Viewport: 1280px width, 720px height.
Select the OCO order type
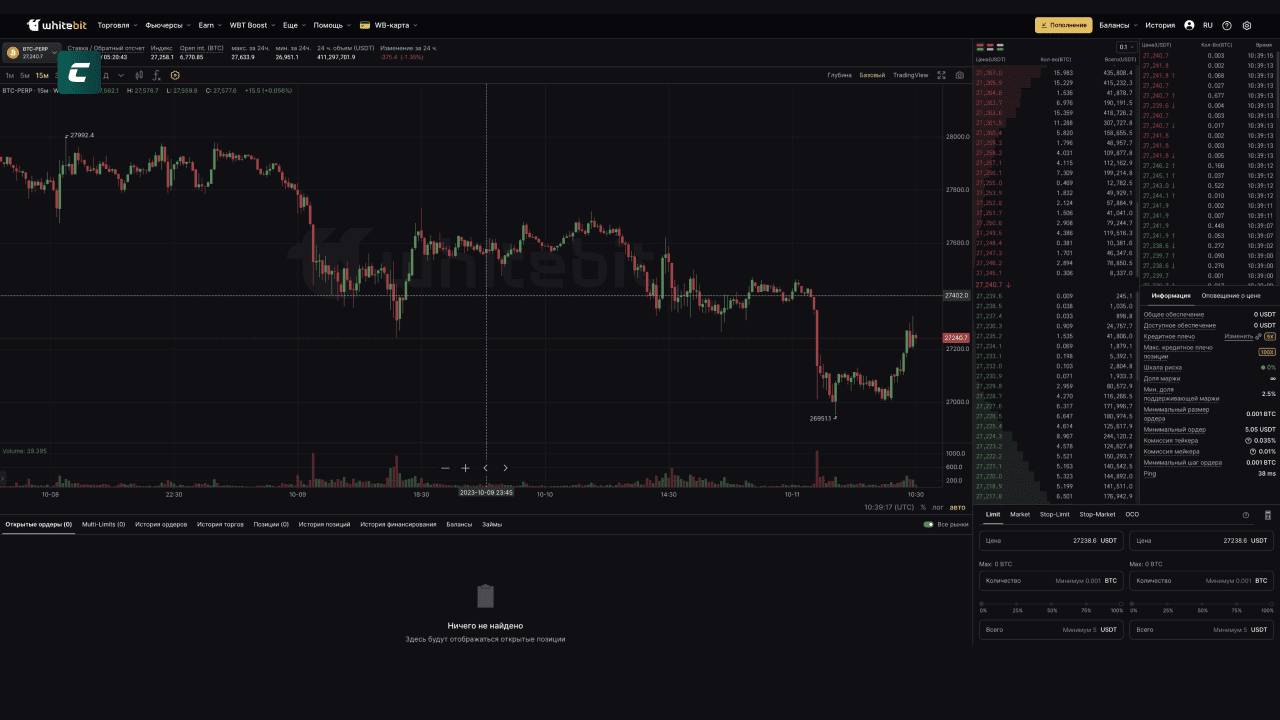coord(1132,514)
